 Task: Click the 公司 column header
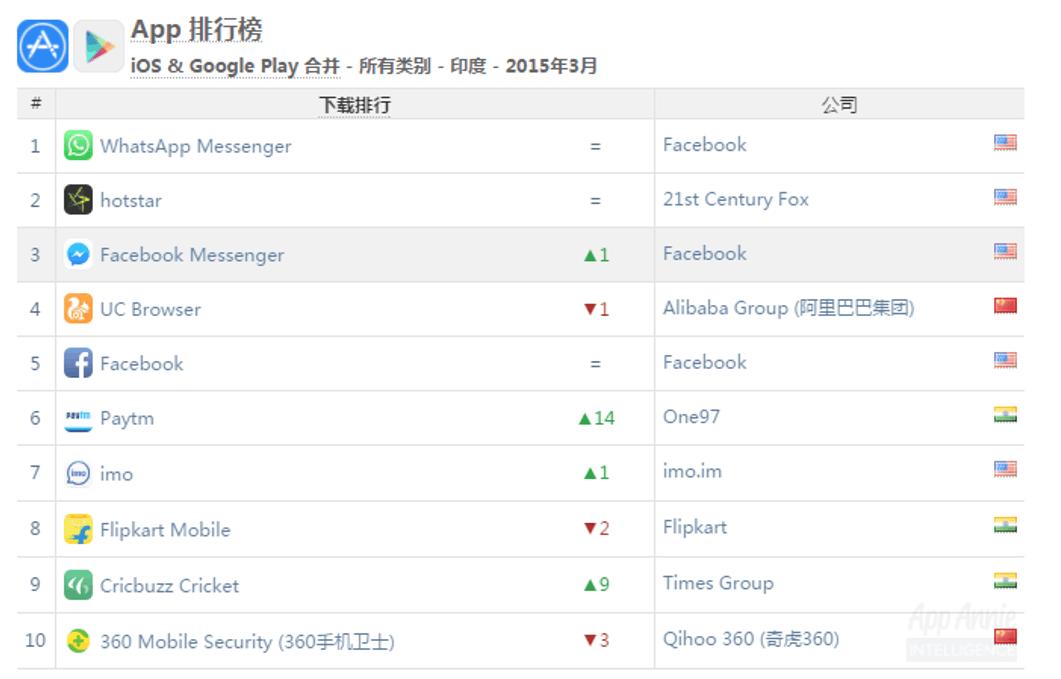(839, 105)
